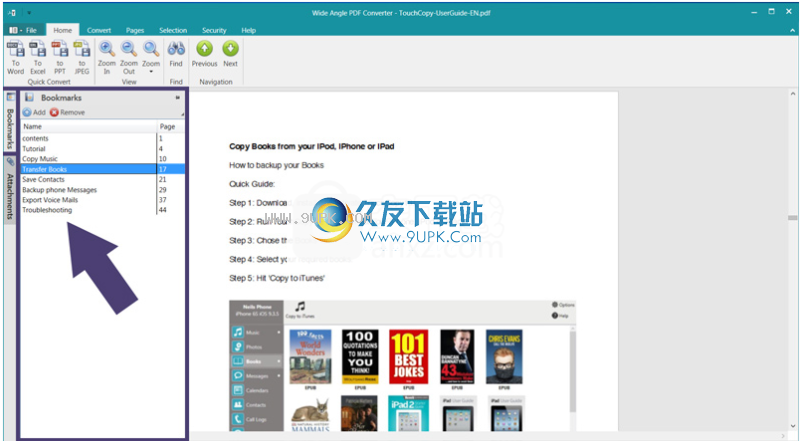Viewport: 801px width, 441px height.
Task: Go to Next page
Action: [x=230, y=54]
